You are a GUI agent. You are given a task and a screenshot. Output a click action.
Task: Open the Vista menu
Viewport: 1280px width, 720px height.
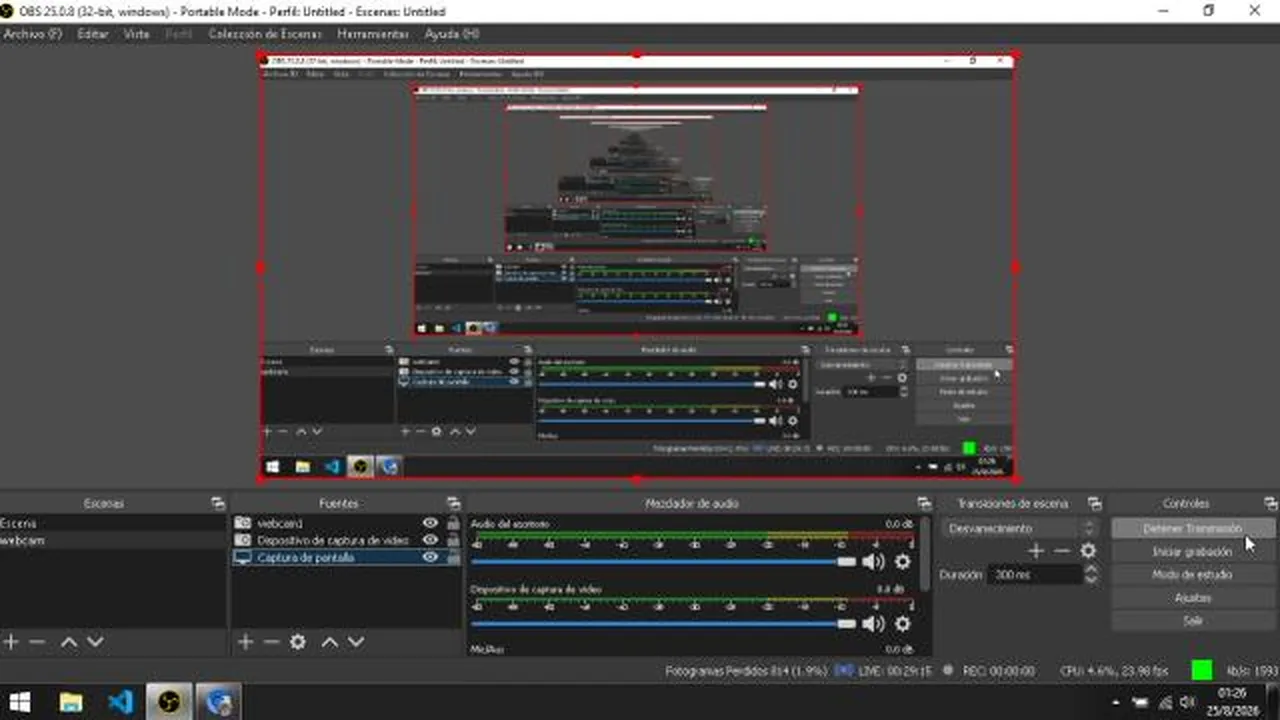pyautogui.click(x=137, y=34)
